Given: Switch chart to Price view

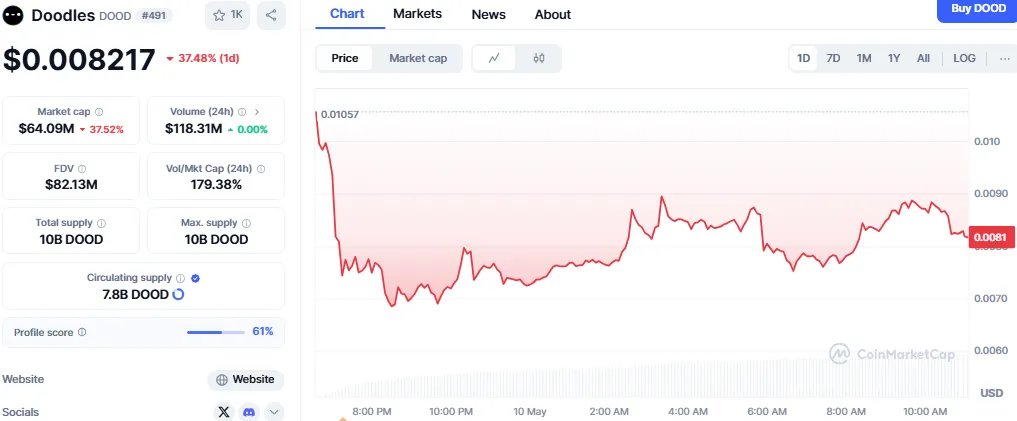Looking at the screenshot, I should point(345,58).
